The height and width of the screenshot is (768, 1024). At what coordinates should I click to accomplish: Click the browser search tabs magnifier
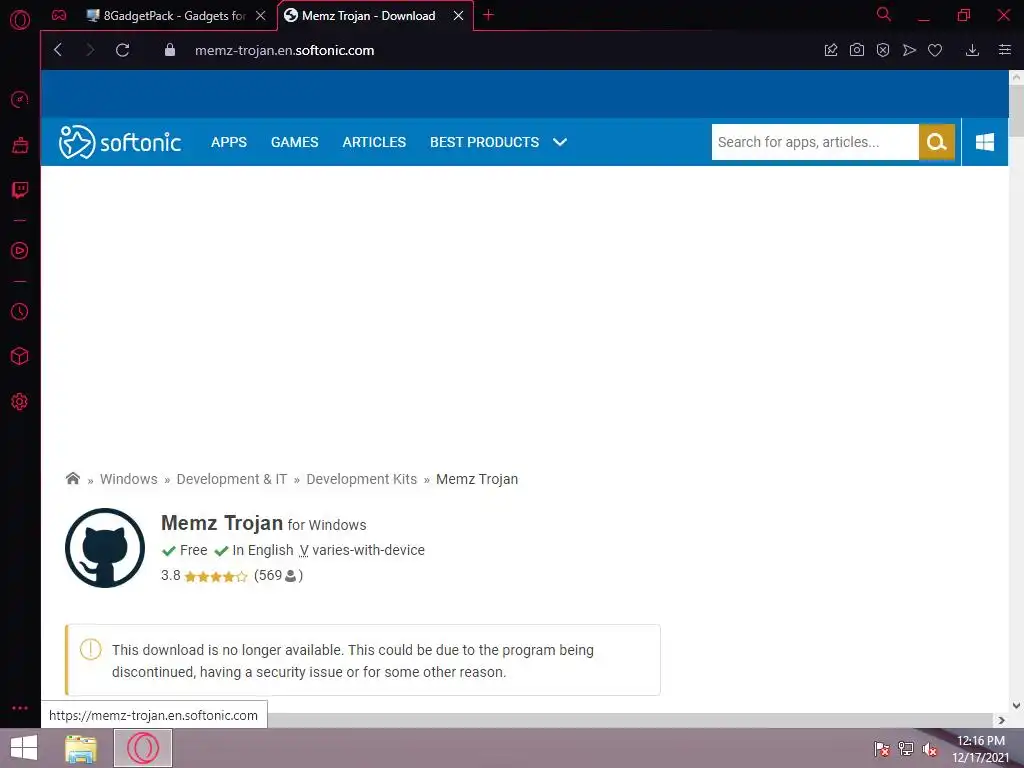pyautogui.click(x=884, y=14)
